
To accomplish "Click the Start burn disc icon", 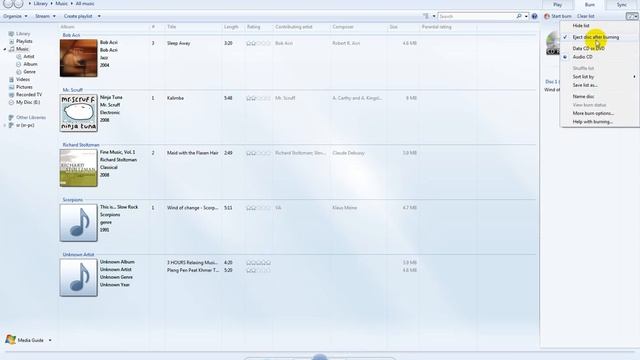I will [x=547, y=16].
